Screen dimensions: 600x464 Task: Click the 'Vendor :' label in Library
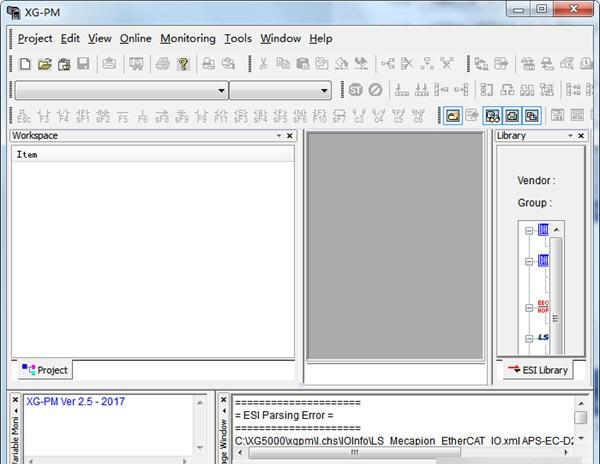[x=536, y=181]
